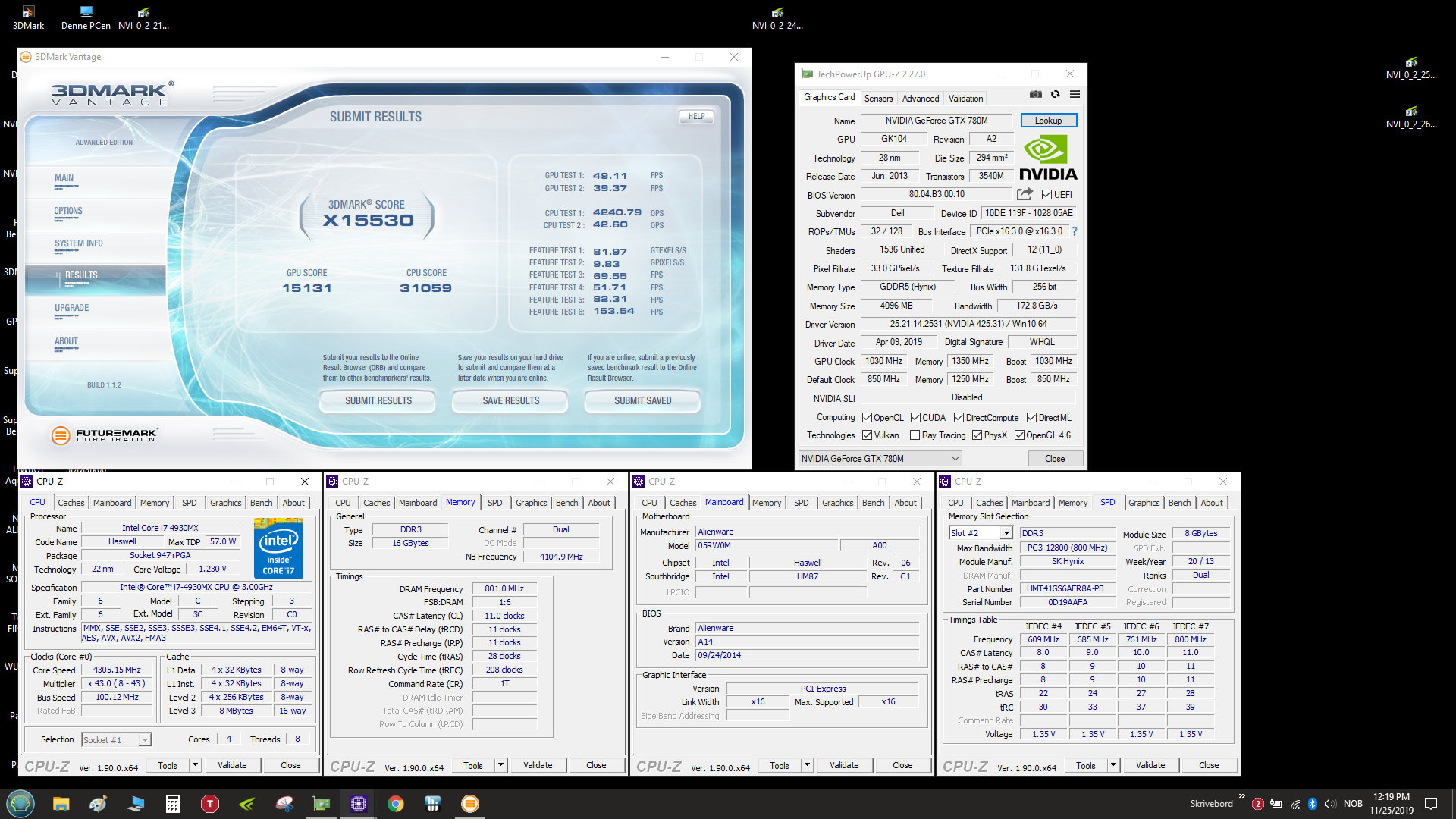This screenshot has width=1456, height=819.
Task: Select Denne PCen desktop icon
Action: (86, 17)
